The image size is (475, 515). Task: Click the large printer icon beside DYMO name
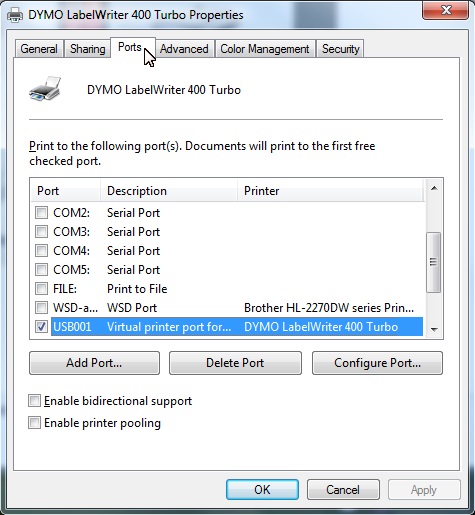[x=45, y=89]
